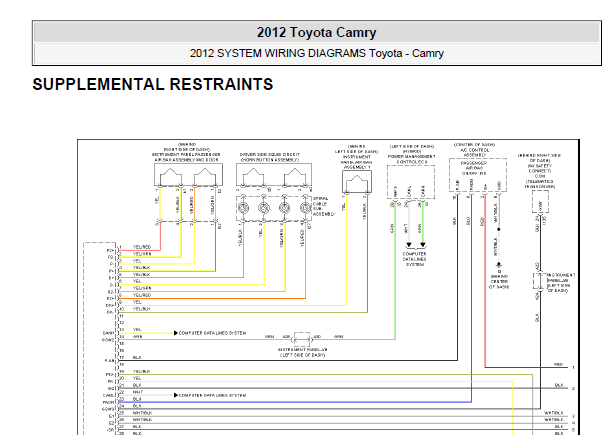Click the 'BLK' label on pin 17

tap(137, 357)
